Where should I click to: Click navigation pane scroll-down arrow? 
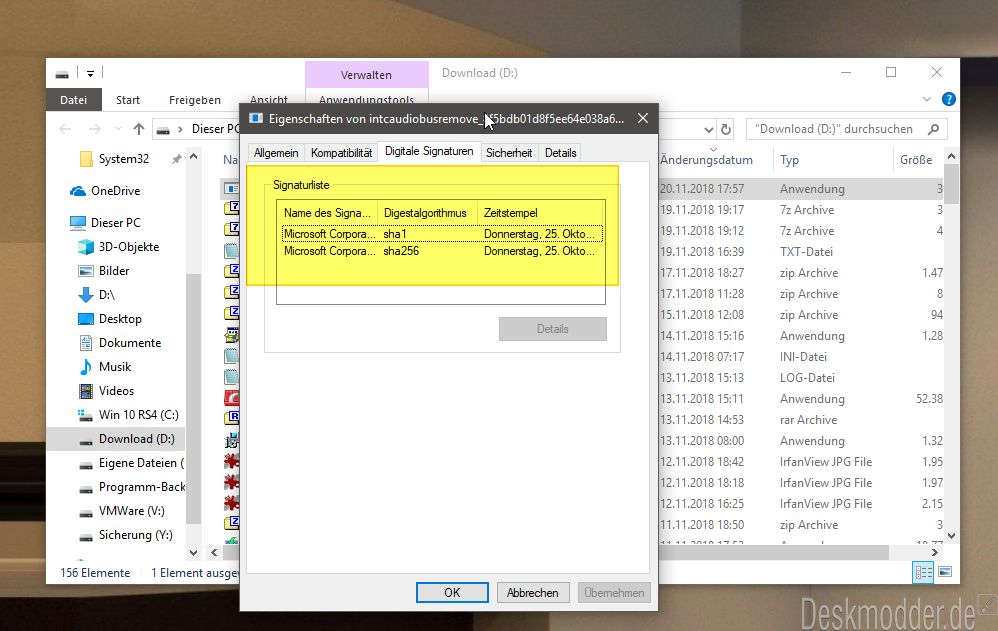[x=193, y=553]
